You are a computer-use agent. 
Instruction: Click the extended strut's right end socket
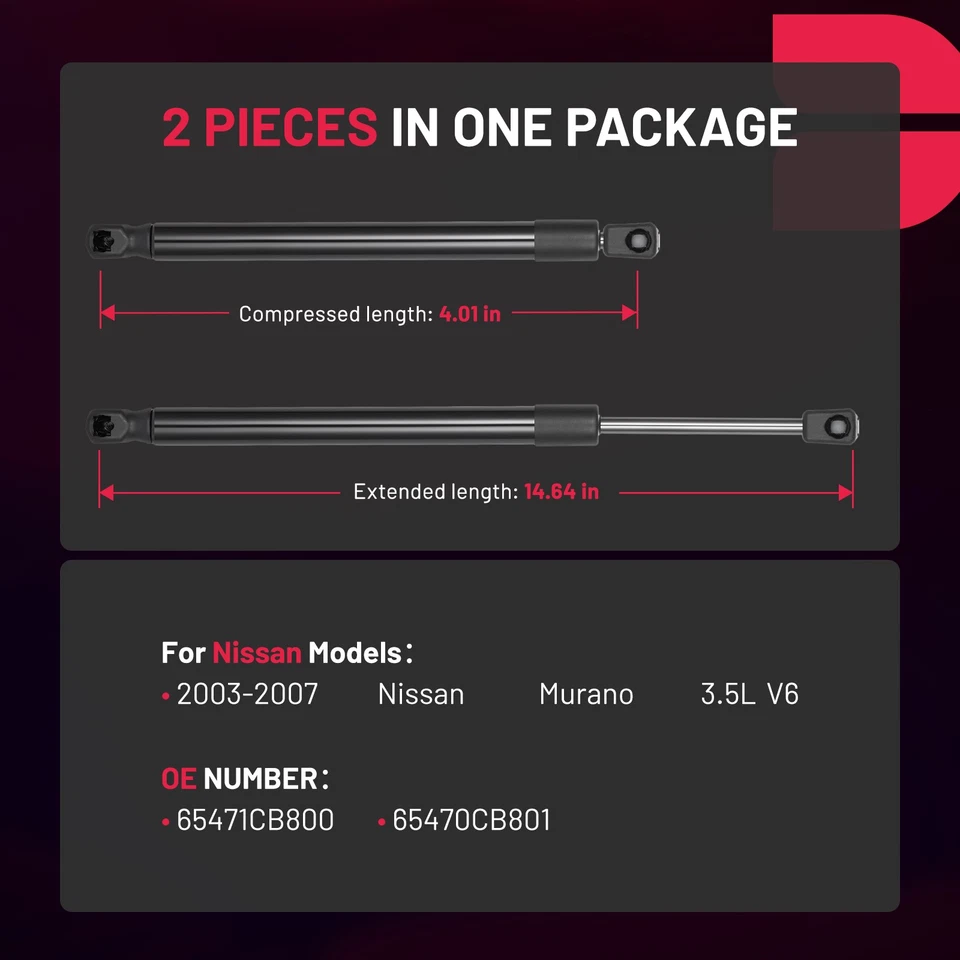pos(831,426)
